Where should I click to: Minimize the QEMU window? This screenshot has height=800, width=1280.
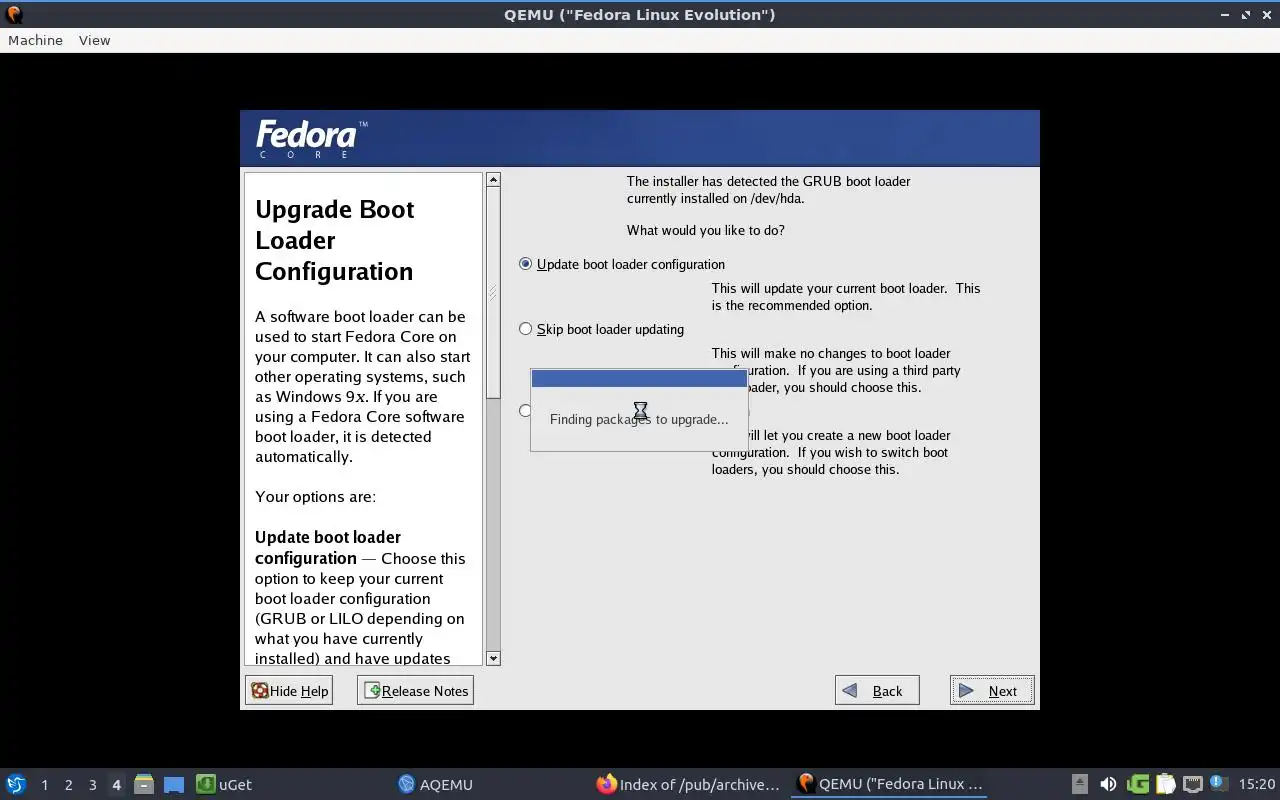[x=1226, y=15]
